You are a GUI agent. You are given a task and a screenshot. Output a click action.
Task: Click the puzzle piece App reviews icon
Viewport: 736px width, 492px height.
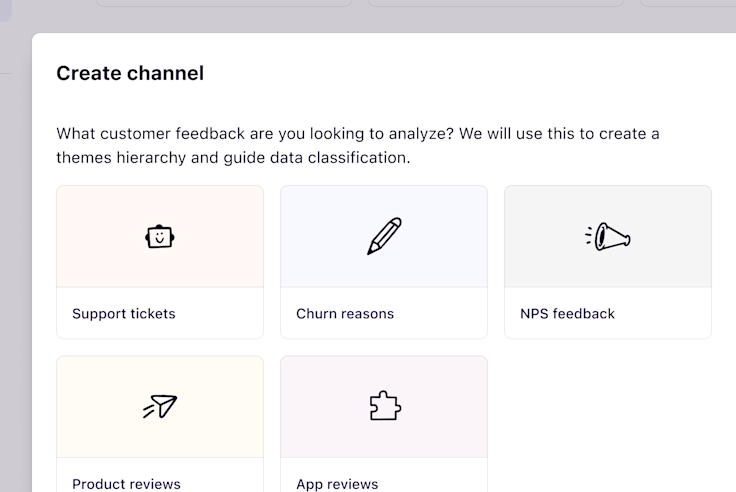click(x=384, y=406)
